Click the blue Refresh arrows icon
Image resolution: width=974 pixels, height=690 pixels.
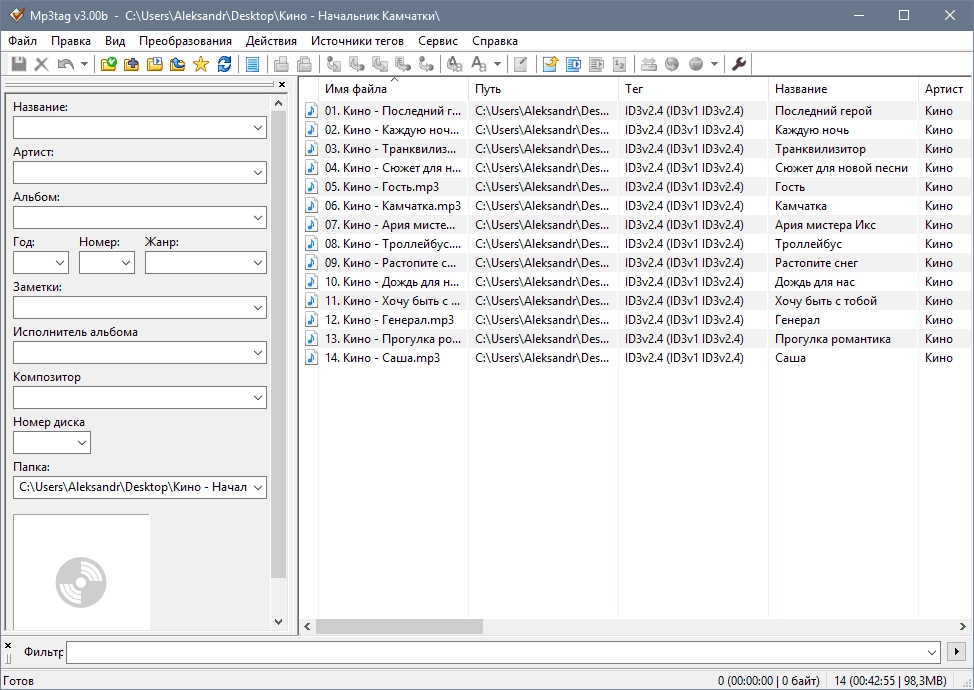[224, 64]
